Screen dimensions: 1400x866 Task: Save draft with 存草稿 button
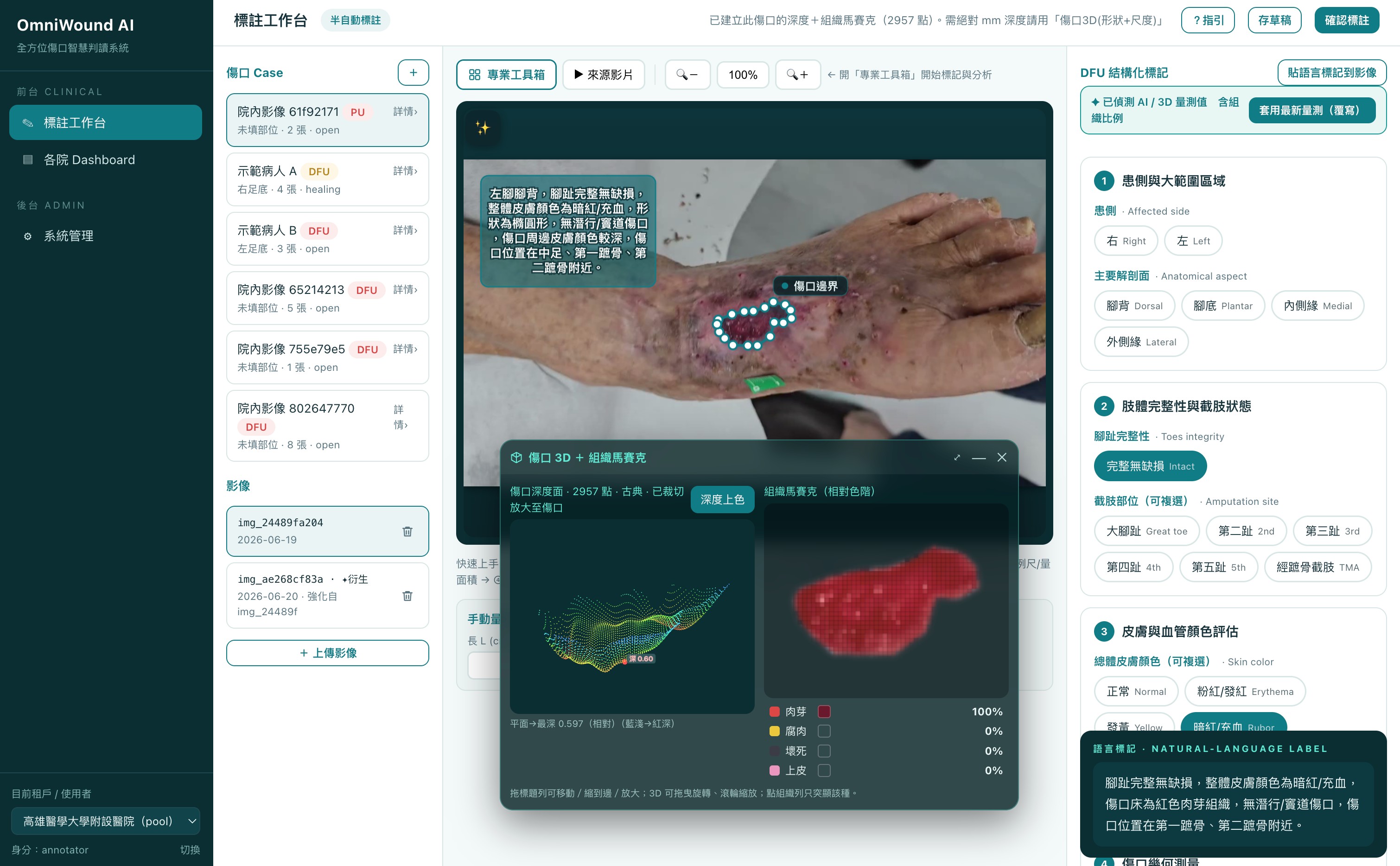coord(1274,20)
